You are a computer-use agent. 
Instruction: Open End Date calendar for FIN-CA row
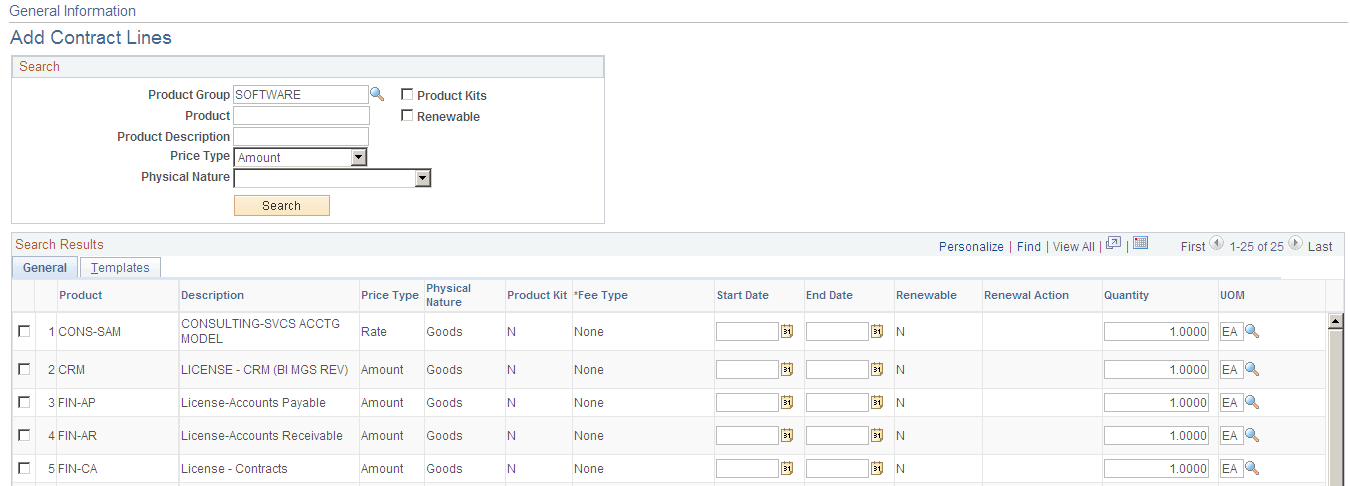coord(877,468)
